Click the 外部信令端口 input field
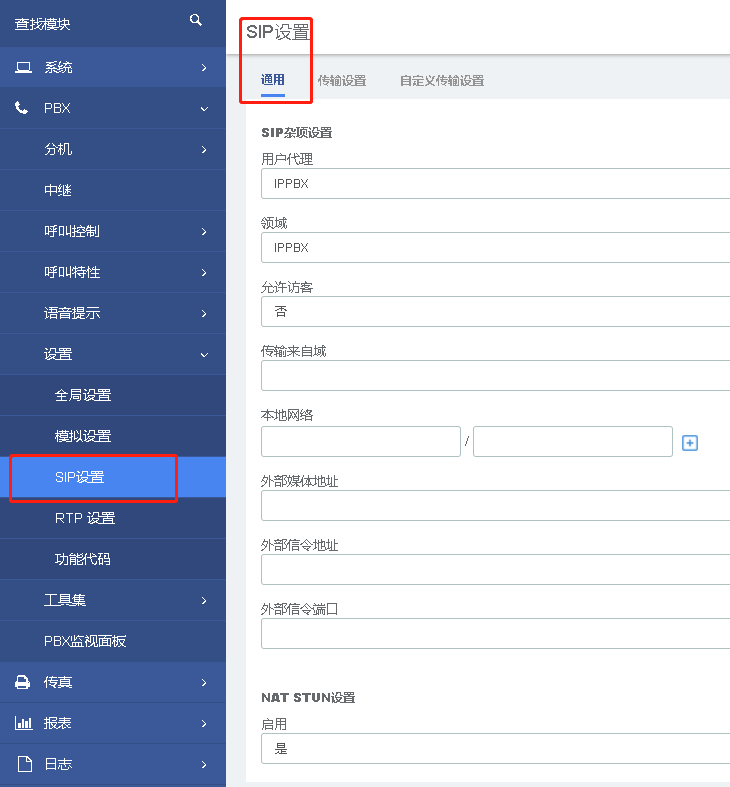 click(496, 633)
